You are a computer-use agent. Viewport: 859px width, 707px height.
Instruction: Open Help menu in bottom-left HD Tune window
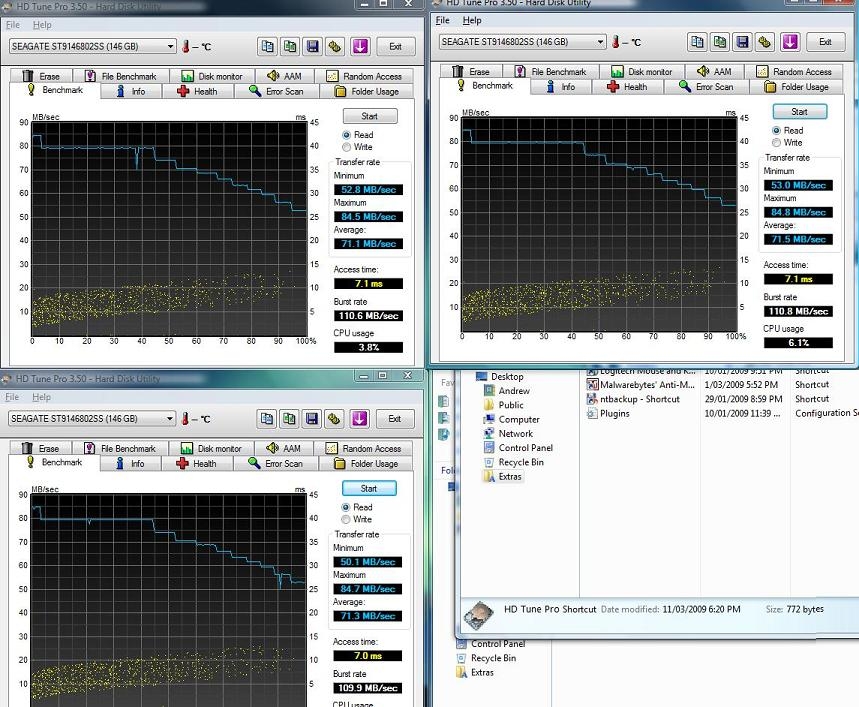tap(42, 397)
